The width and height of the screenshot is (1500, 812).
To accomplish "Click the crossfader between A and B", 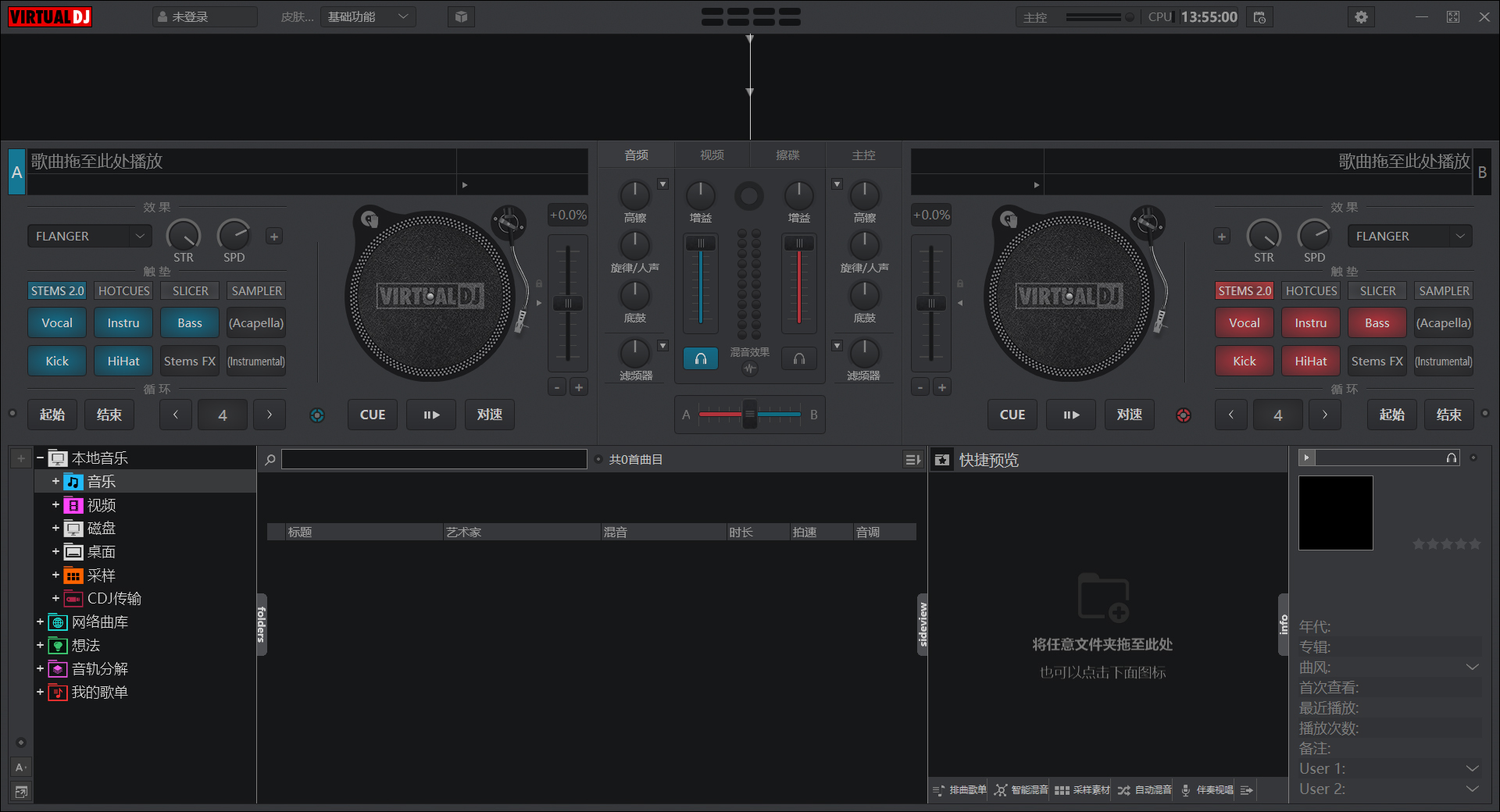I will point(749,415).
